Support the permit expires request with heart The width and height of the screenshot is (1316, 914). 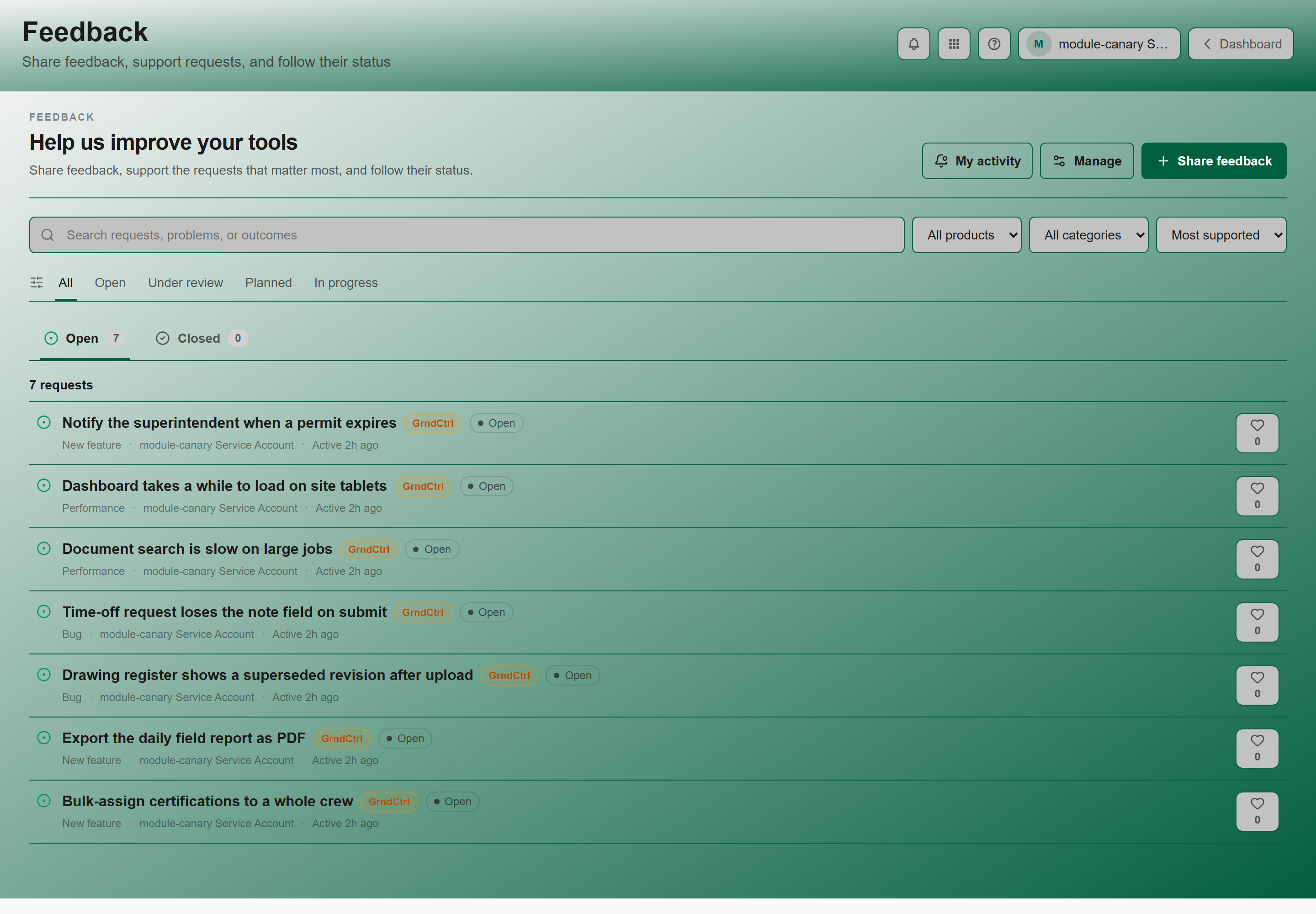pyautogui.click(x=1257, y=433)
